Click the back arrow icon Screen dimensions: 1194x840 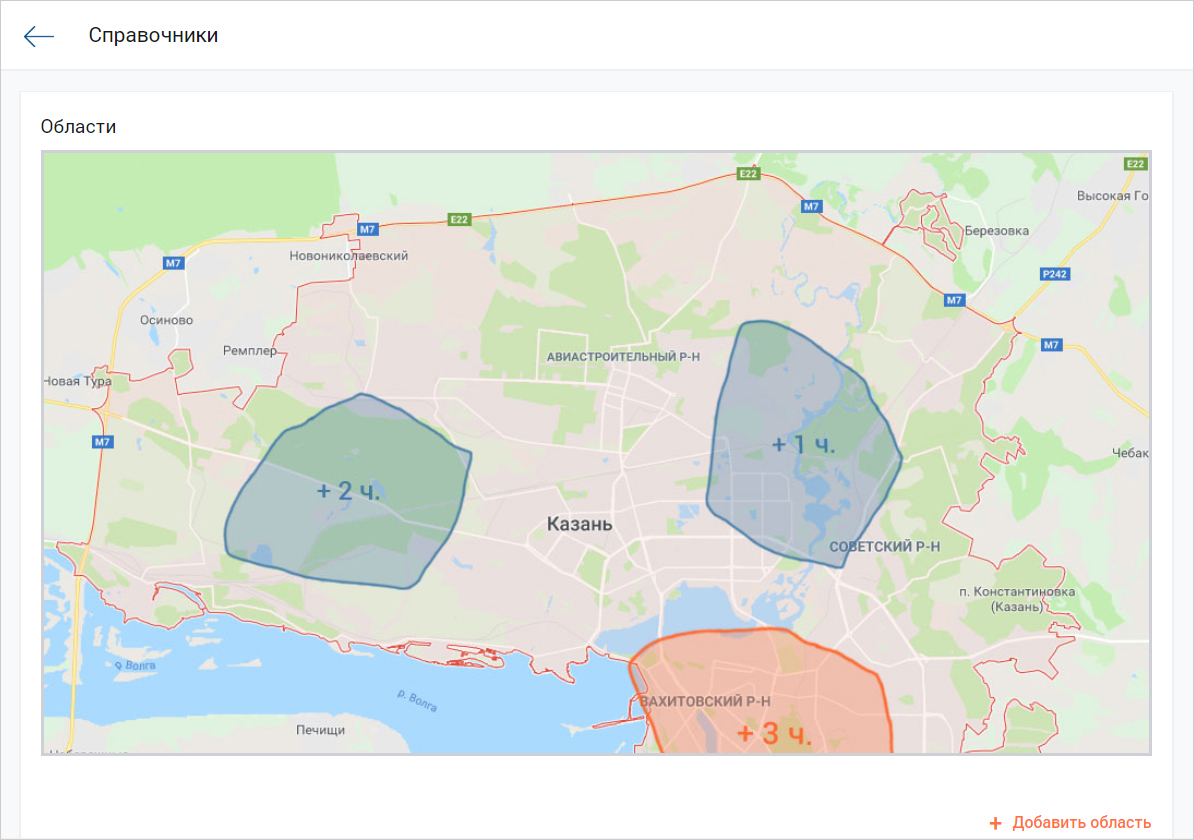point(39,36)
